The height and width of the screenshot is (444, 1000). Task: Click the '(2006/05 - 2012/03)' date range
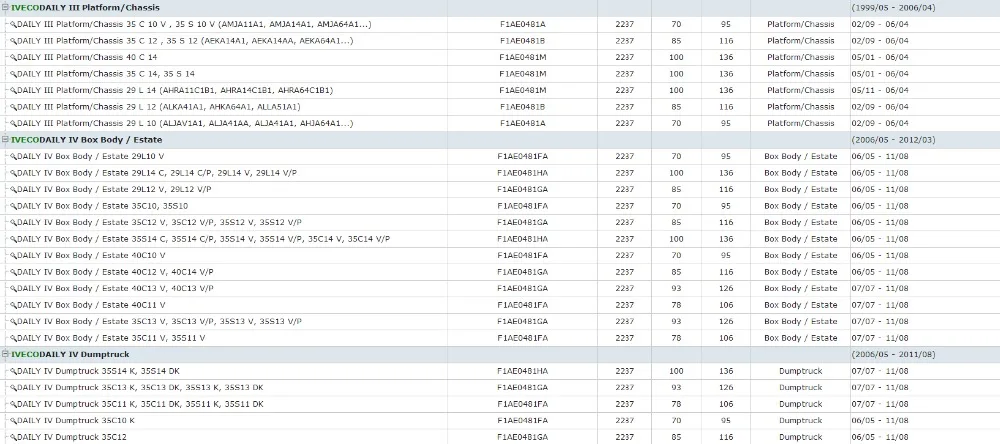893,140
